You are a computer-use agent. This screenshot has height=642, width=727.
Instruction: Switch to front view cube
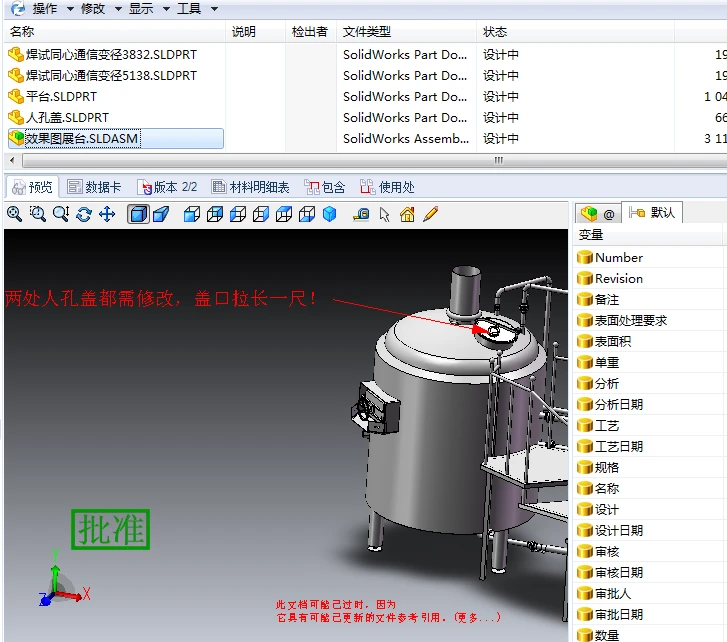pyautogui.click(x=192, y=214)
